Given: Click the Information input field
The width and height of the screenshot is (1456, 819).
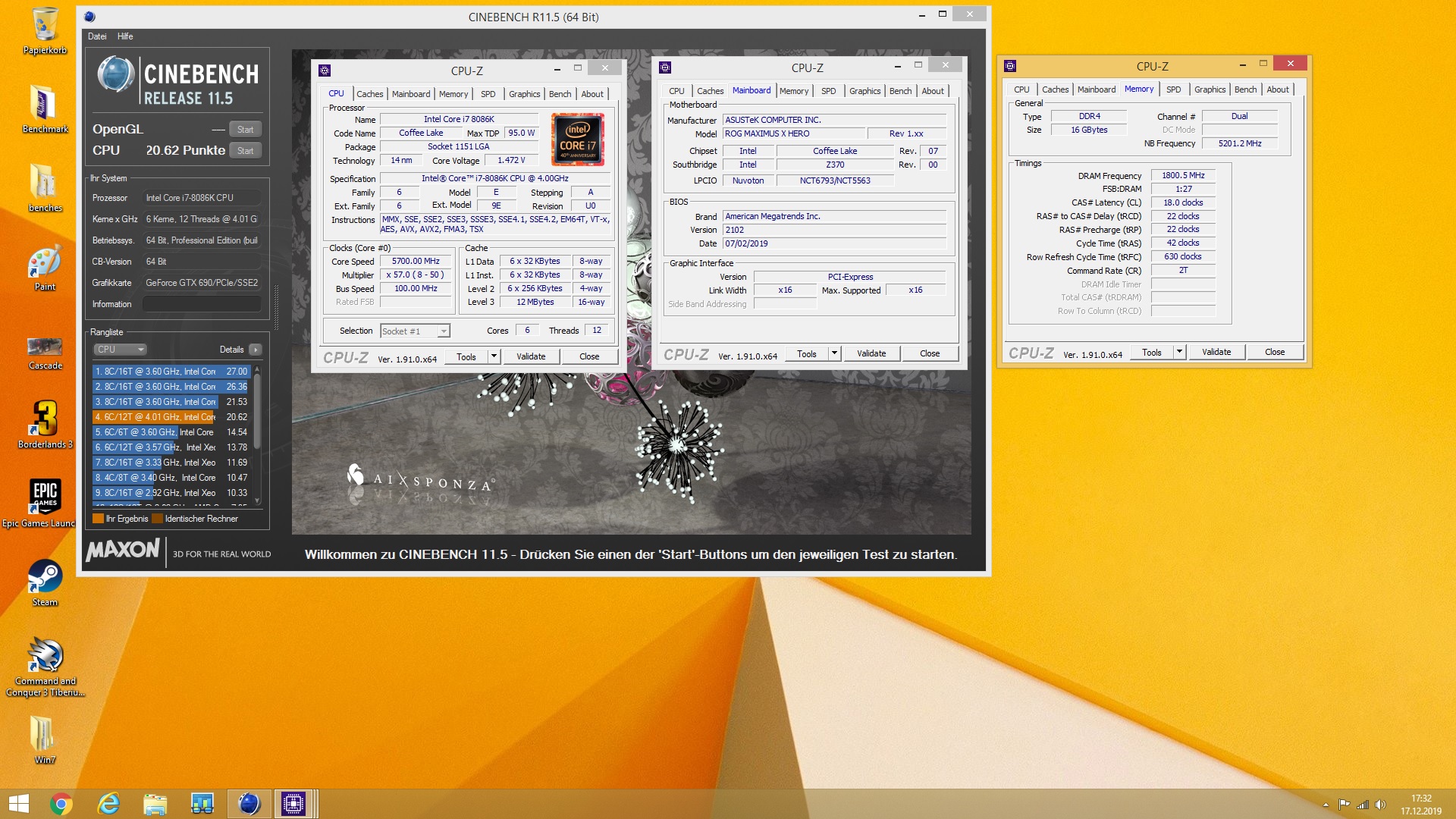Looking at the screenshot, I should pos(202,304).
